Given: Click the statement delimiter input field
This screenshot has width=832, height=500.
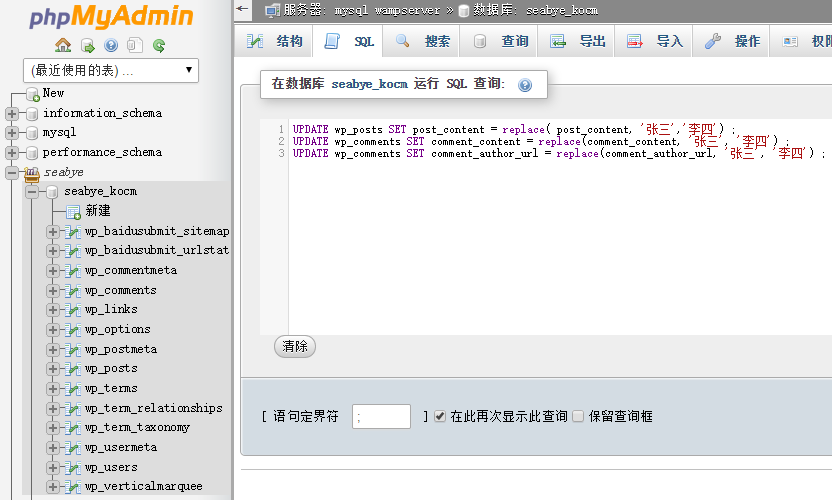Looking at the screenshot, I should point(381,416).
